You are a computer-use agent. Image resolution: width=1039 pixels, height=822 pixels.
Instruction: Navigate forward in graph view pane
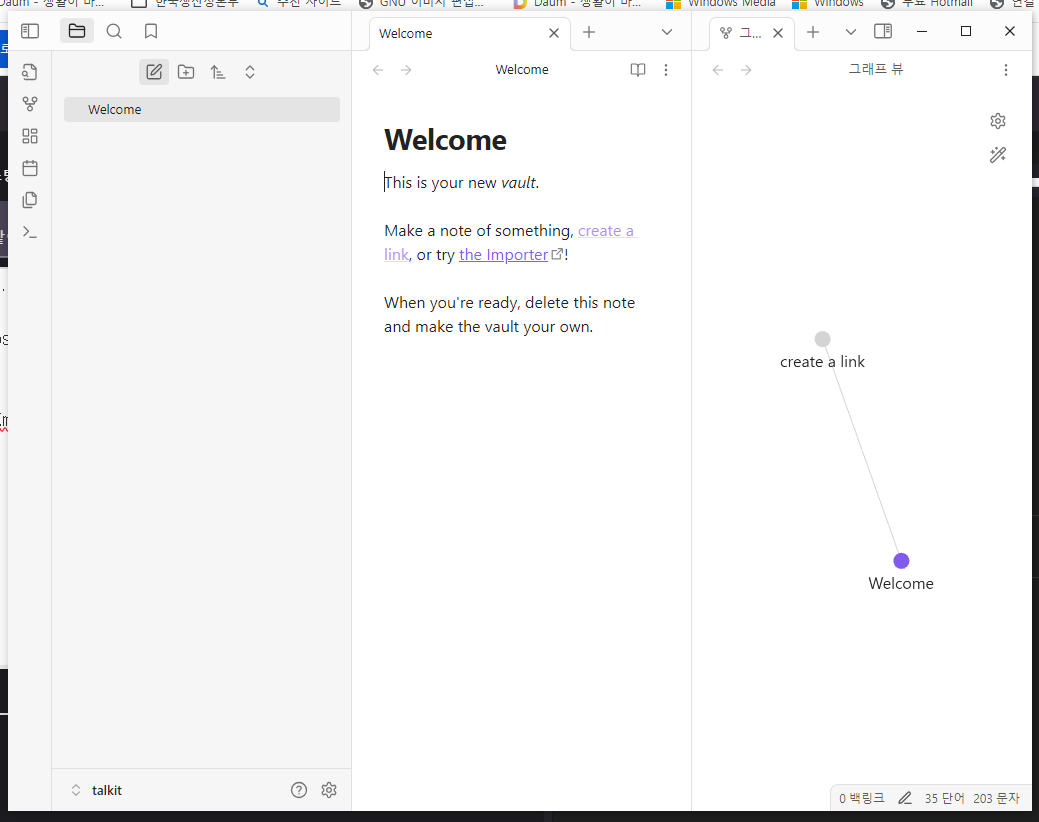pyautogui.click(x=746, y=70)
